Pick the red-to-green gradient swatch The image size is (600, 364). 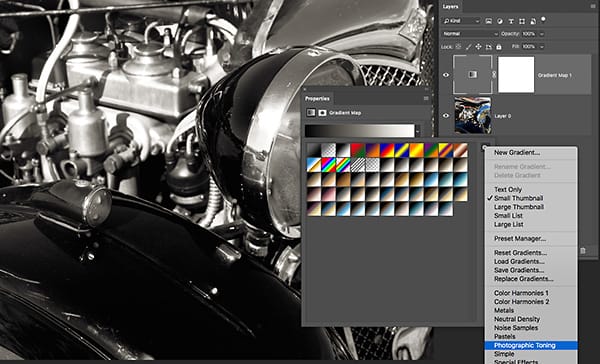pos(358,150)
